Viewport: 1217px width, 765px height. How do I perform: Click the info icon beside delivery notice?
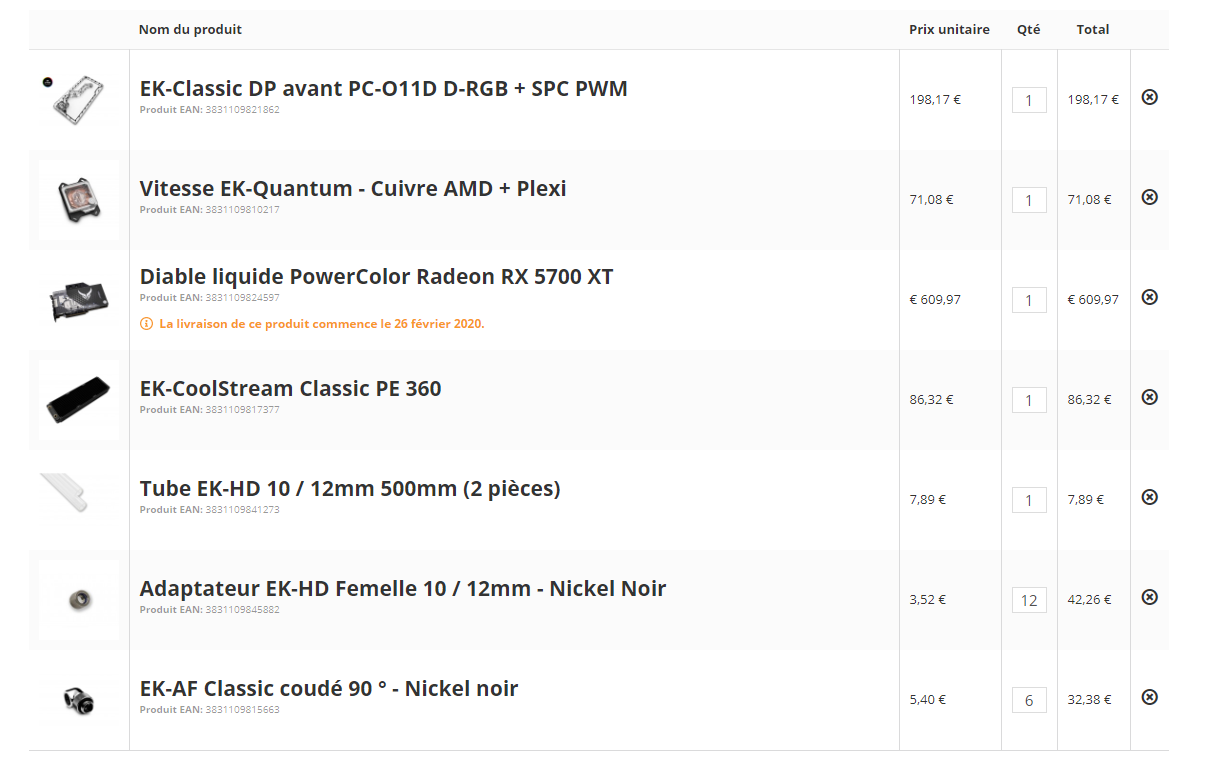pos(146,324)
